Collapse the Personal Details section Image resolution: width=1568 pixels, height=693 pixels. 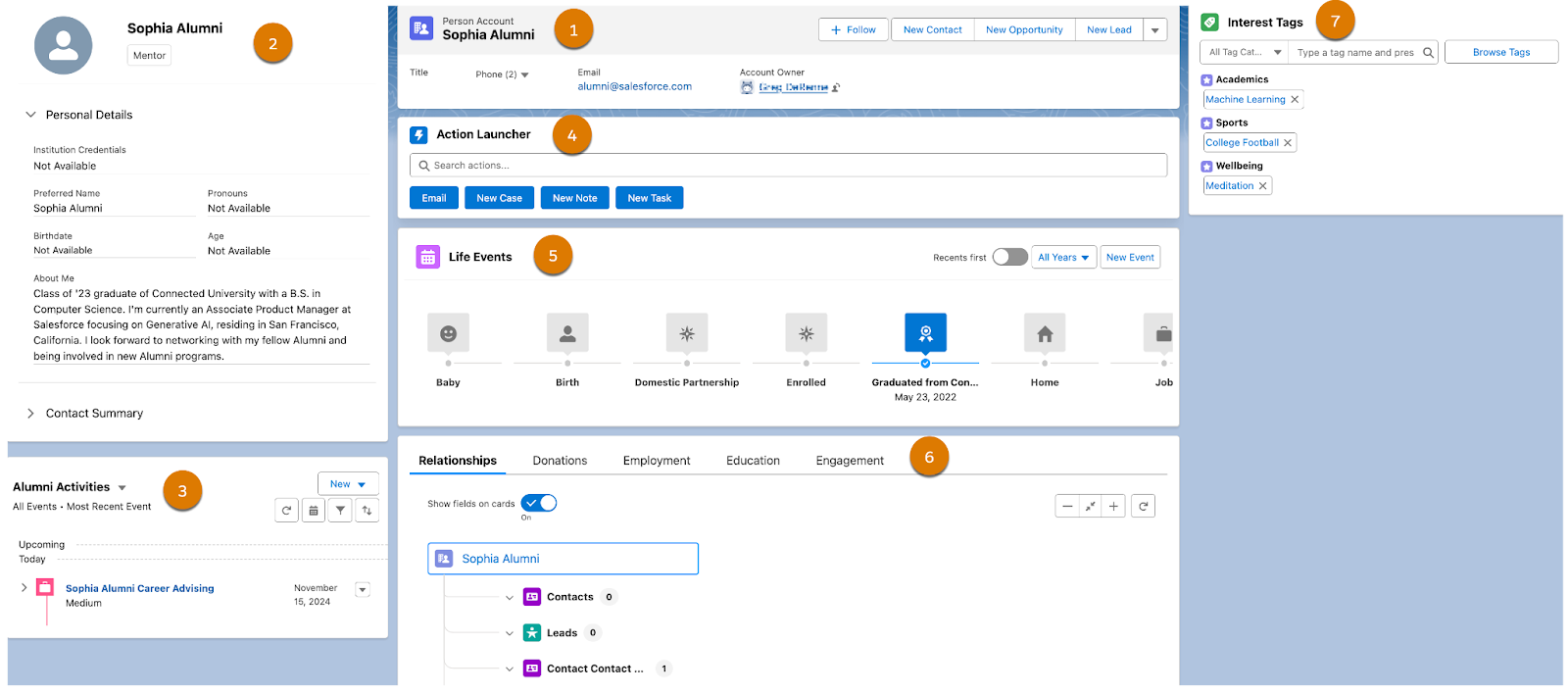(30, 115)
